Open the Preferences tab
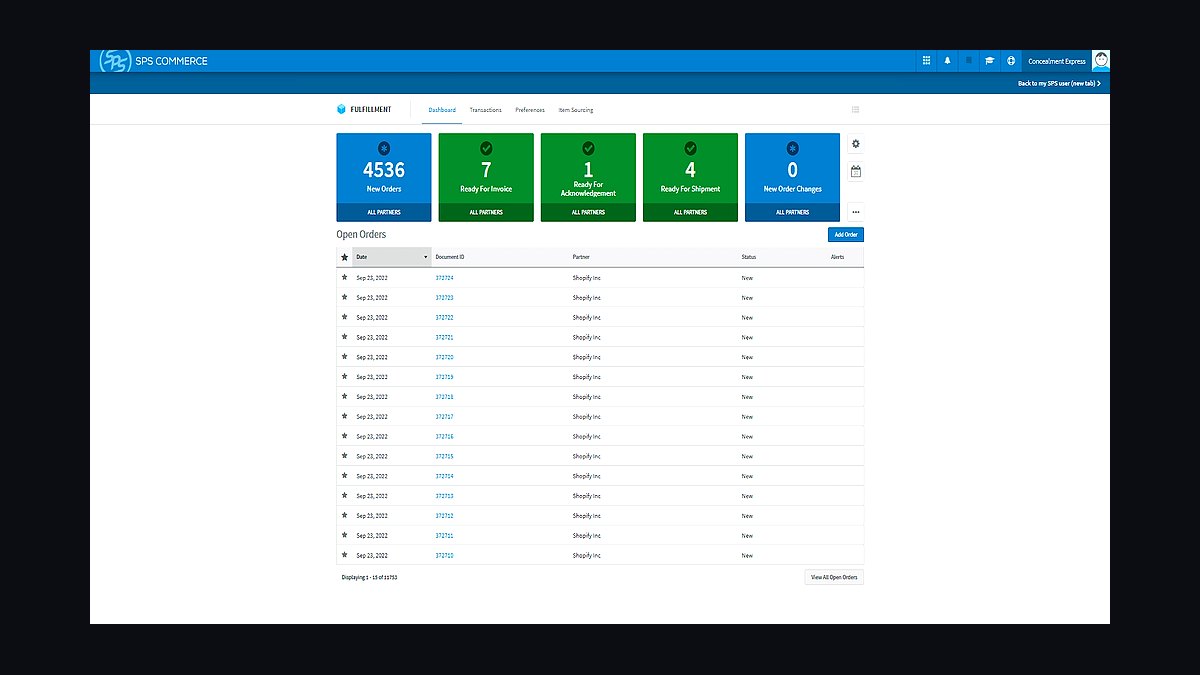 click(530, 110)
